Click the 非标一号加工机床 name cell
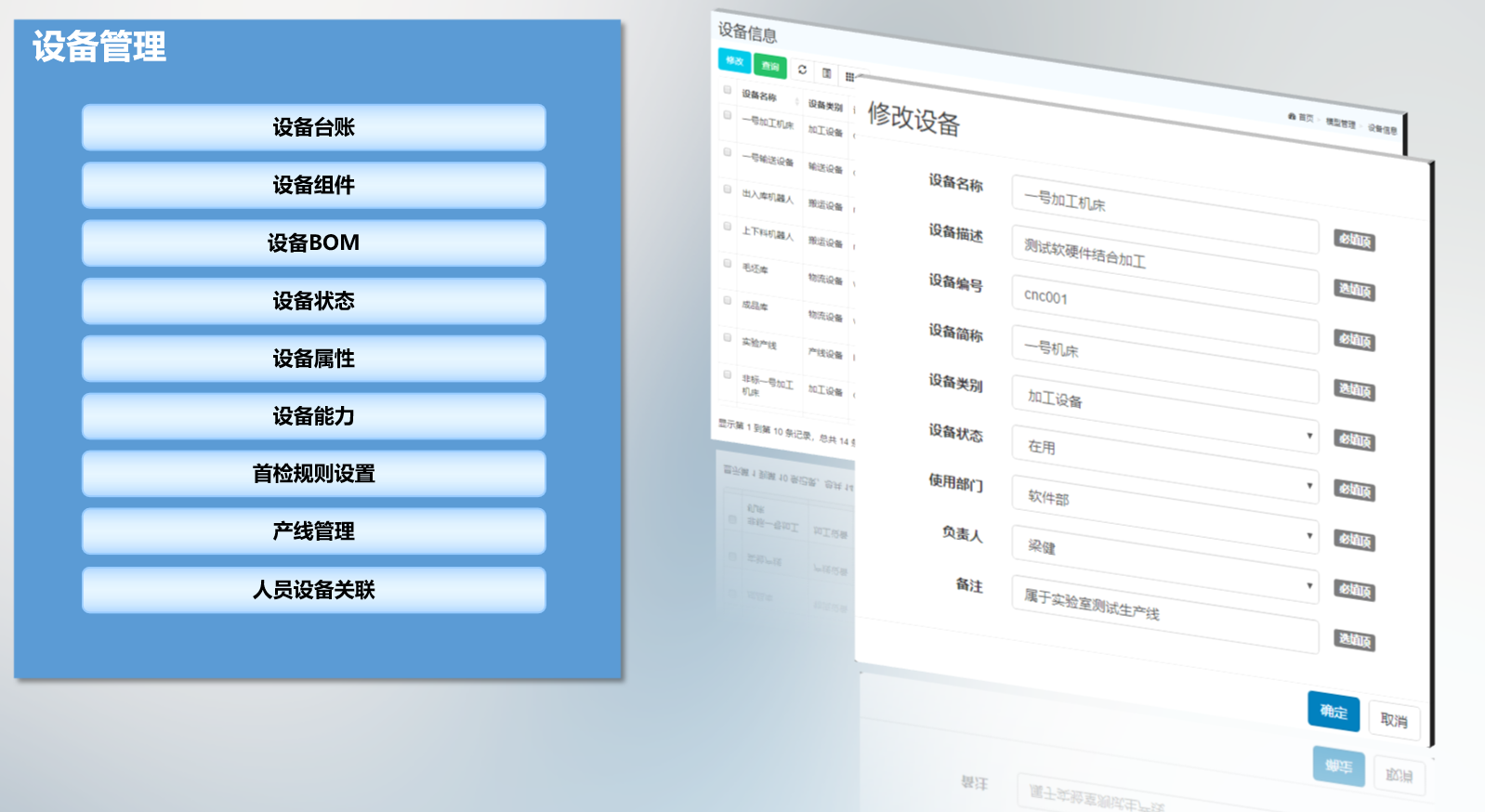1485x812 pixels. (x=768, y=386)
